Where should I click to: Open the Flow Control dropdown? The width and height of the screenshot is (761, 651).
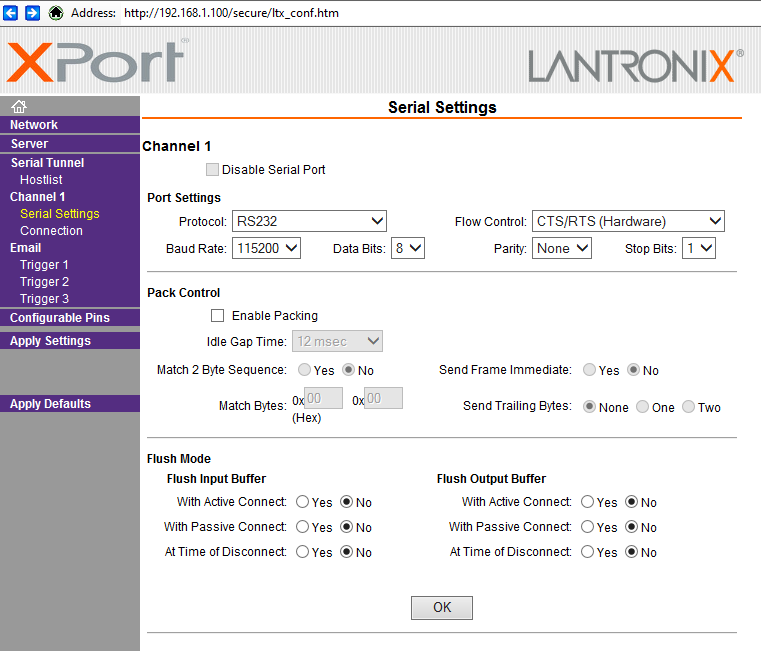(628, 221)
